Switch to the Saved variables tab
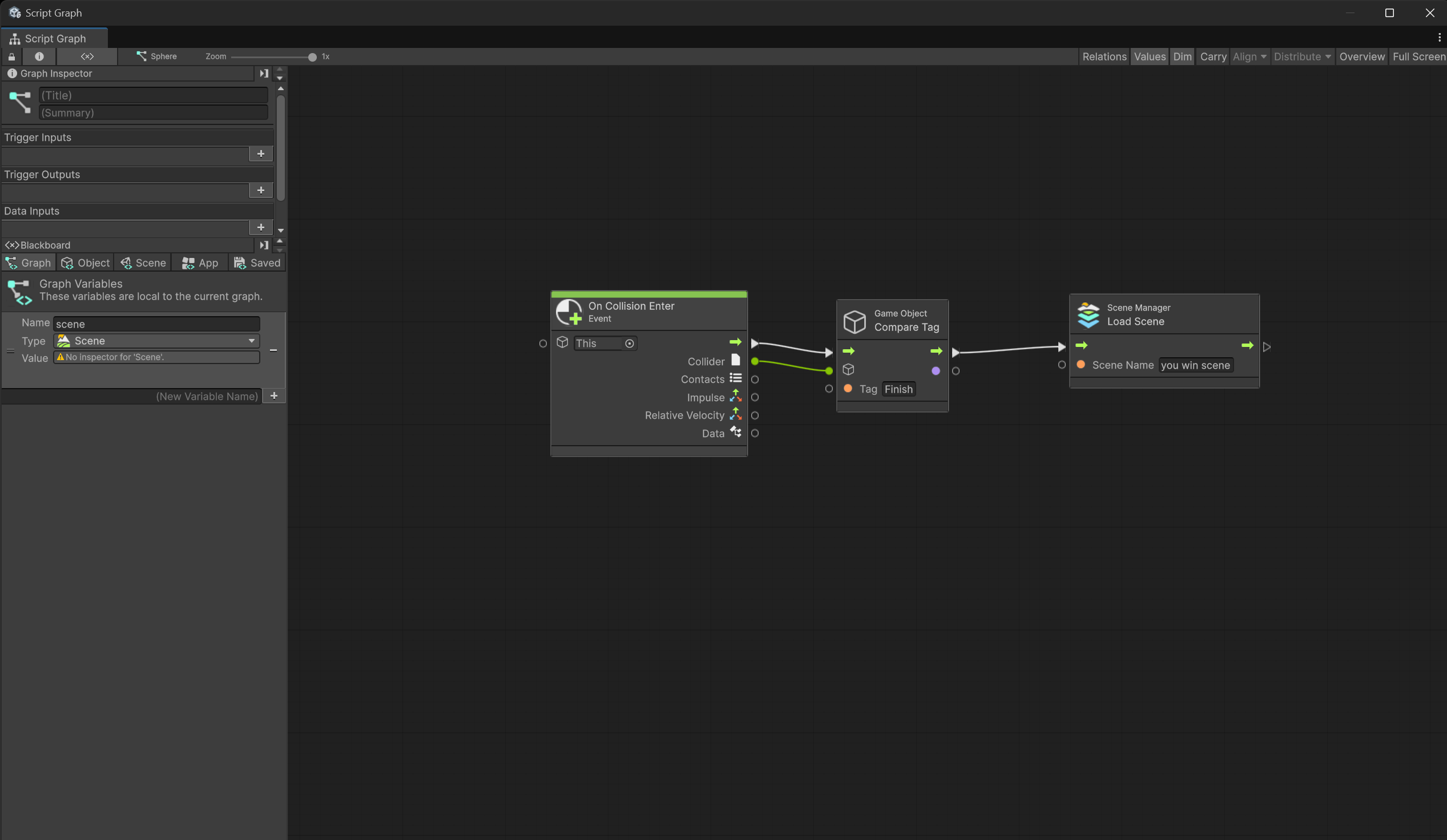Image resolution: width=1447 pixels, height=840 pixels. (257, 262)
